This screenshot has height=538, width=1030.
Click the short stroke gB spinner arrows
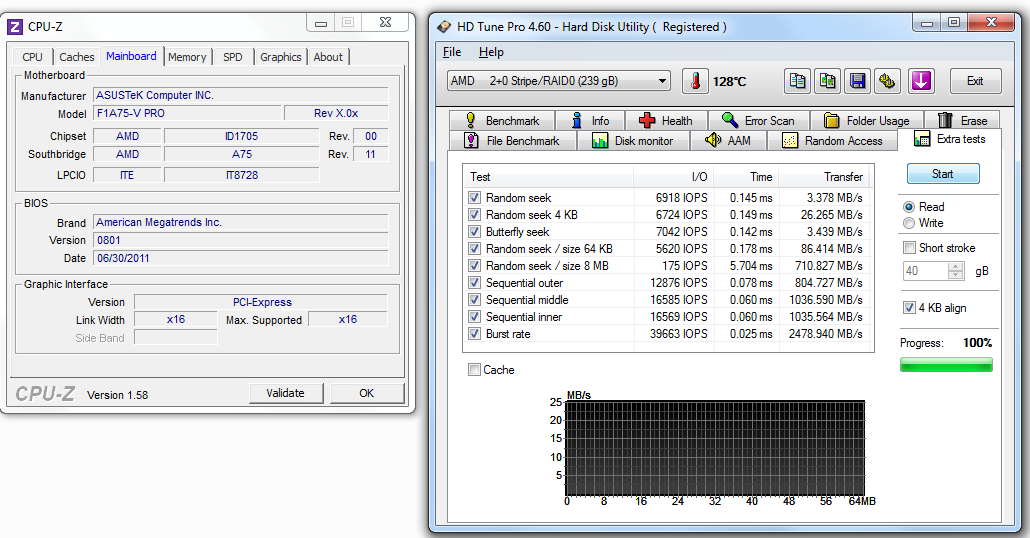point(956,271)
